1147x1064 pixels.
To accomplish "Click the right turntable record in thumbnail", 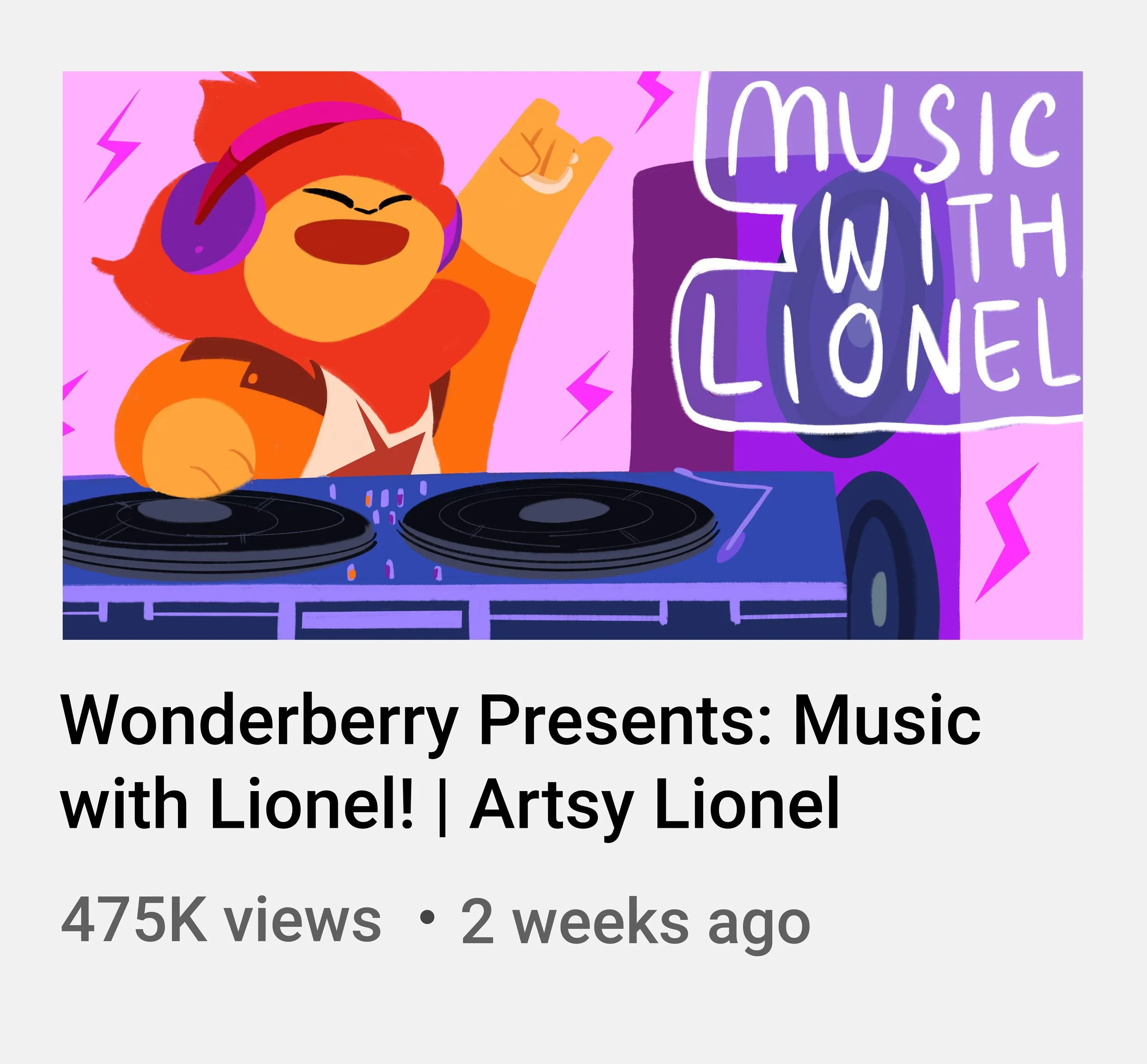I will click(557, 521).
